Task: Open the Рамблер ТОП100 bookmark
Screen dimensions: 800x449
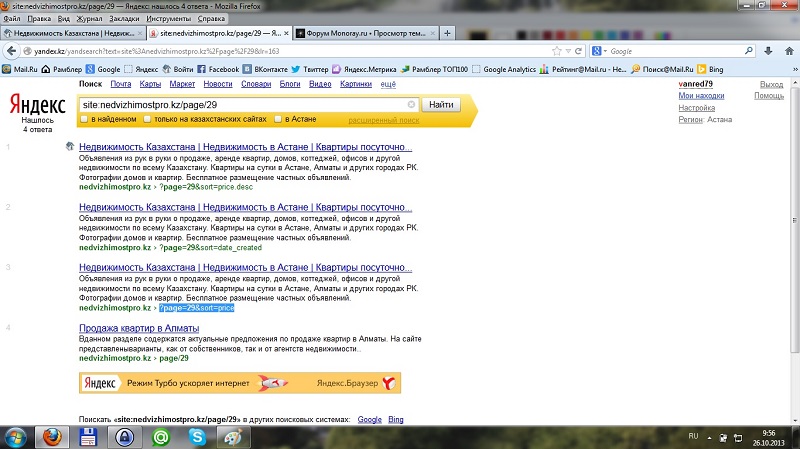Action: click(x=434, y=69)
